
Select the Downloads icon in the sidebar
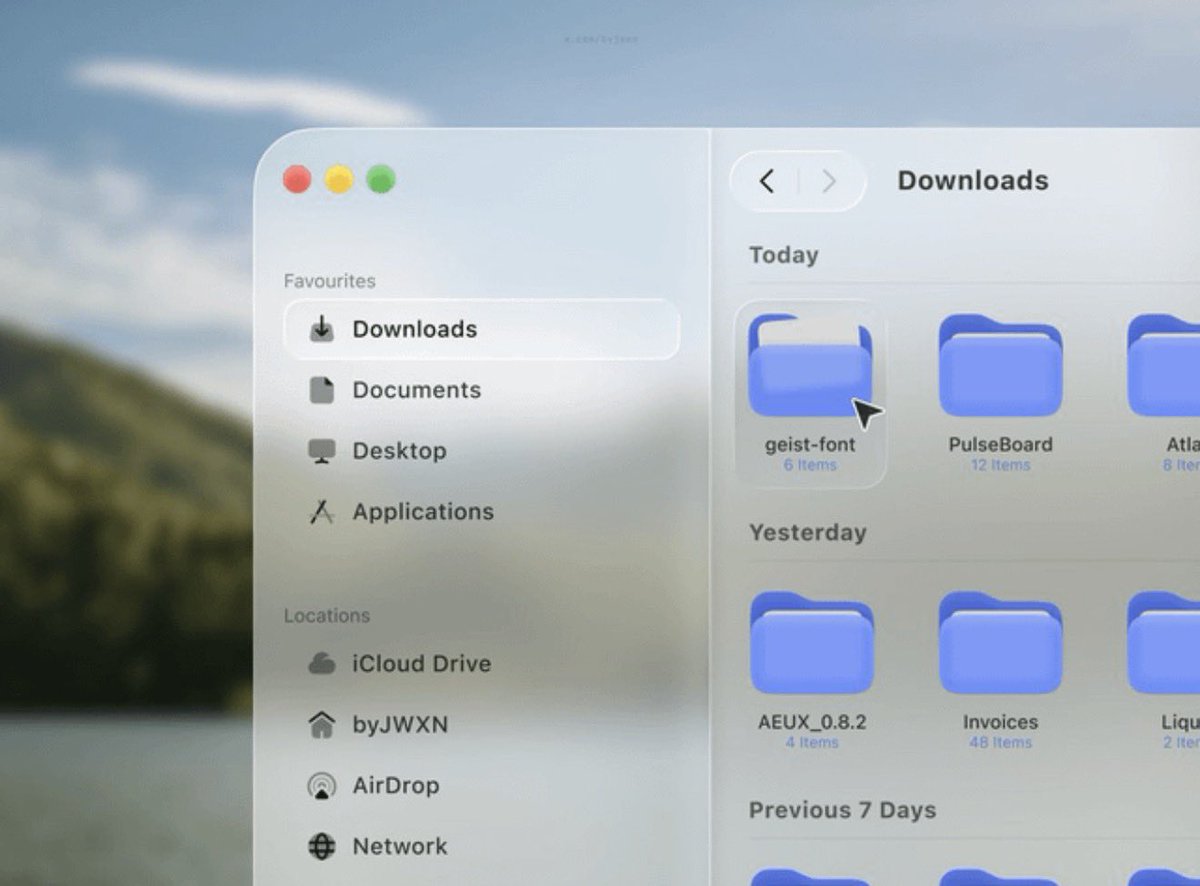pos(321,329)
